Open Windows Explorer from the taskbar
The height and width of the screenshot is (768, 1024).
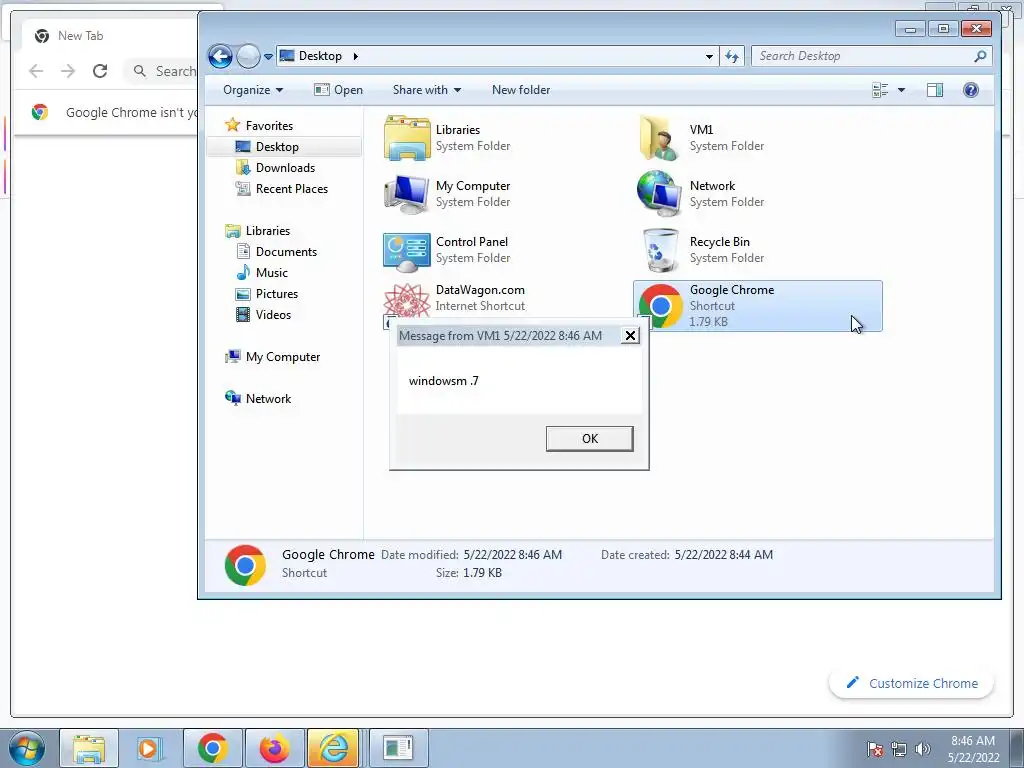pos(89,748)
